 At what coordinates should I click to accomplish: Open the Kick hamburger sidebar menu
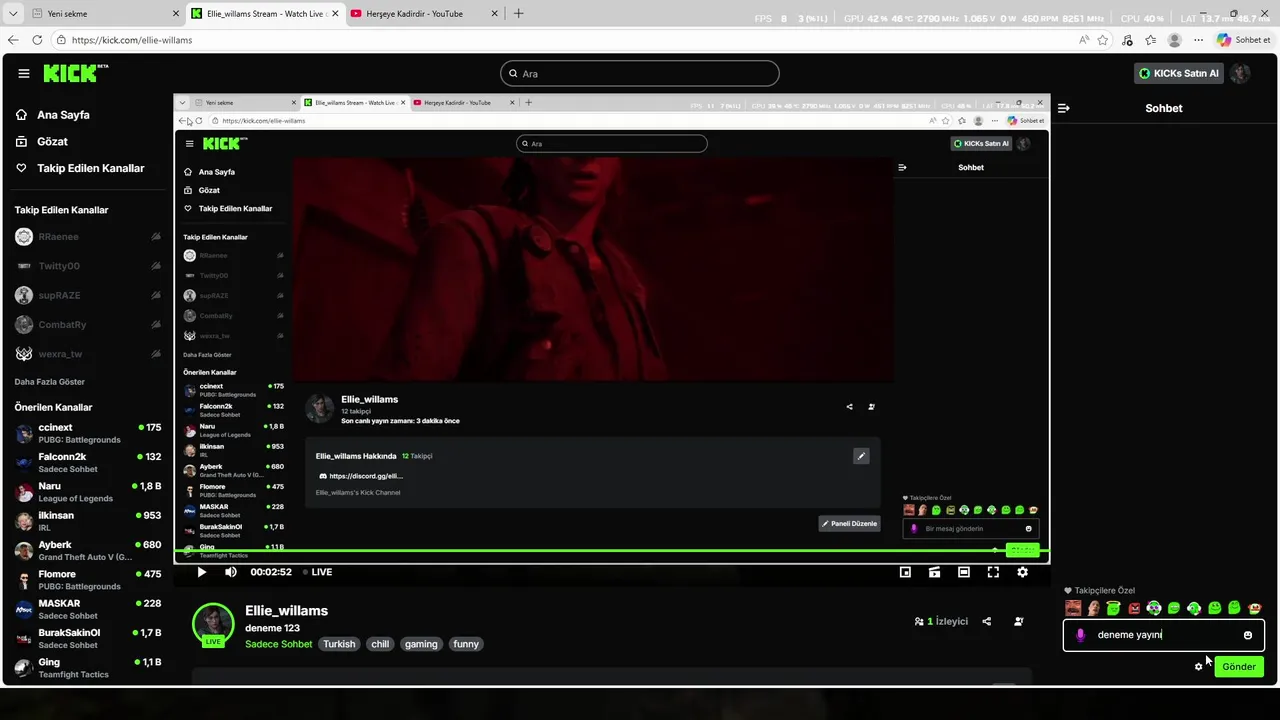click(x=24, y=74)
